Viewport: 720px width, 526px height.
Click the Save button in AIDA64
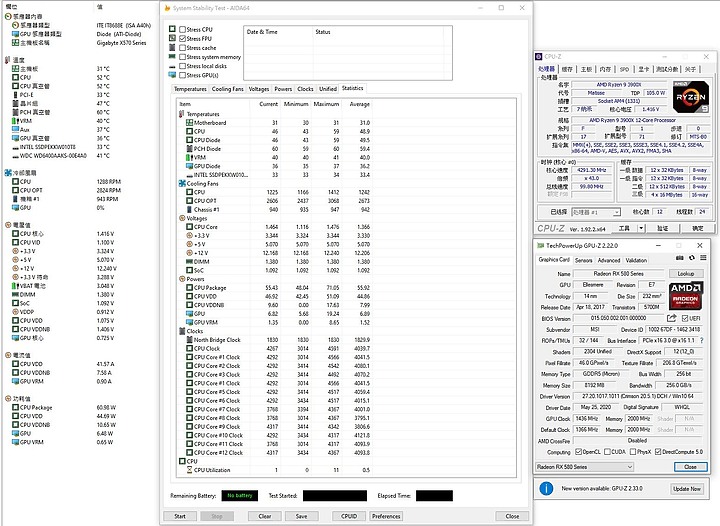(301, 516)
